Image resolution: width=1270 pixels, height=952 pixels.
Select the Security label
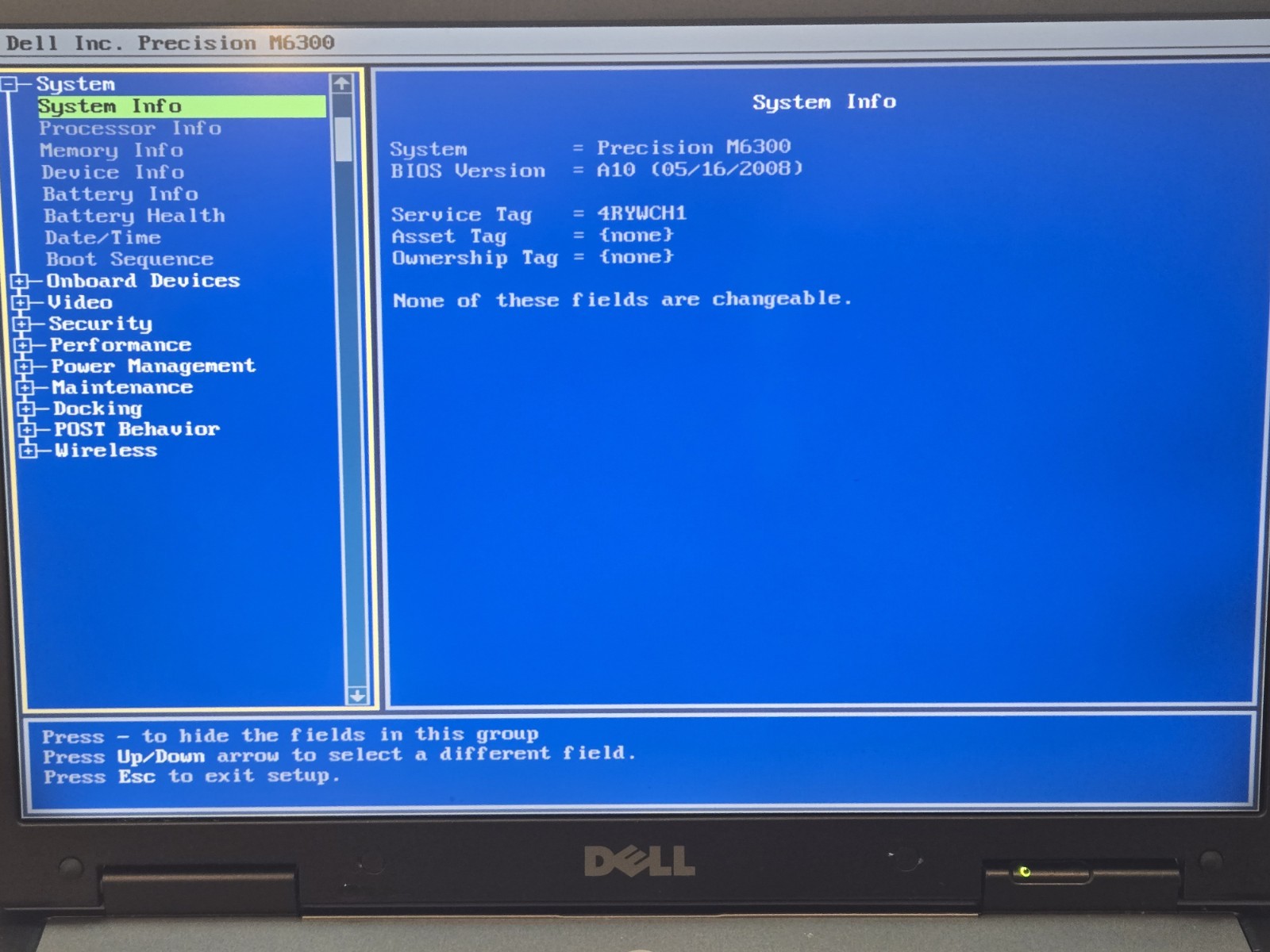point(100,324)
